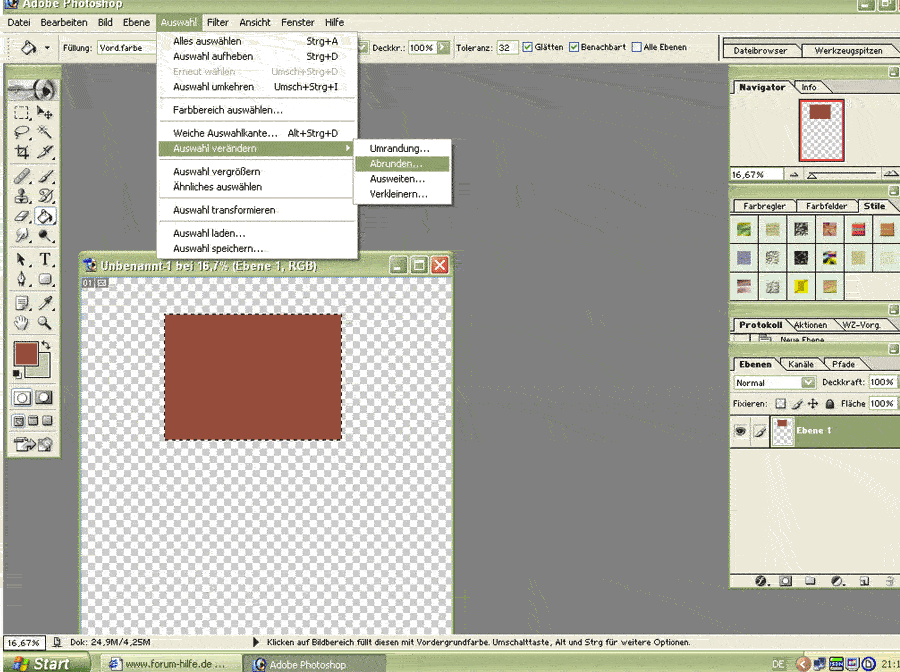Open the Normal blend mode dropdown

(x=808, y=382)
